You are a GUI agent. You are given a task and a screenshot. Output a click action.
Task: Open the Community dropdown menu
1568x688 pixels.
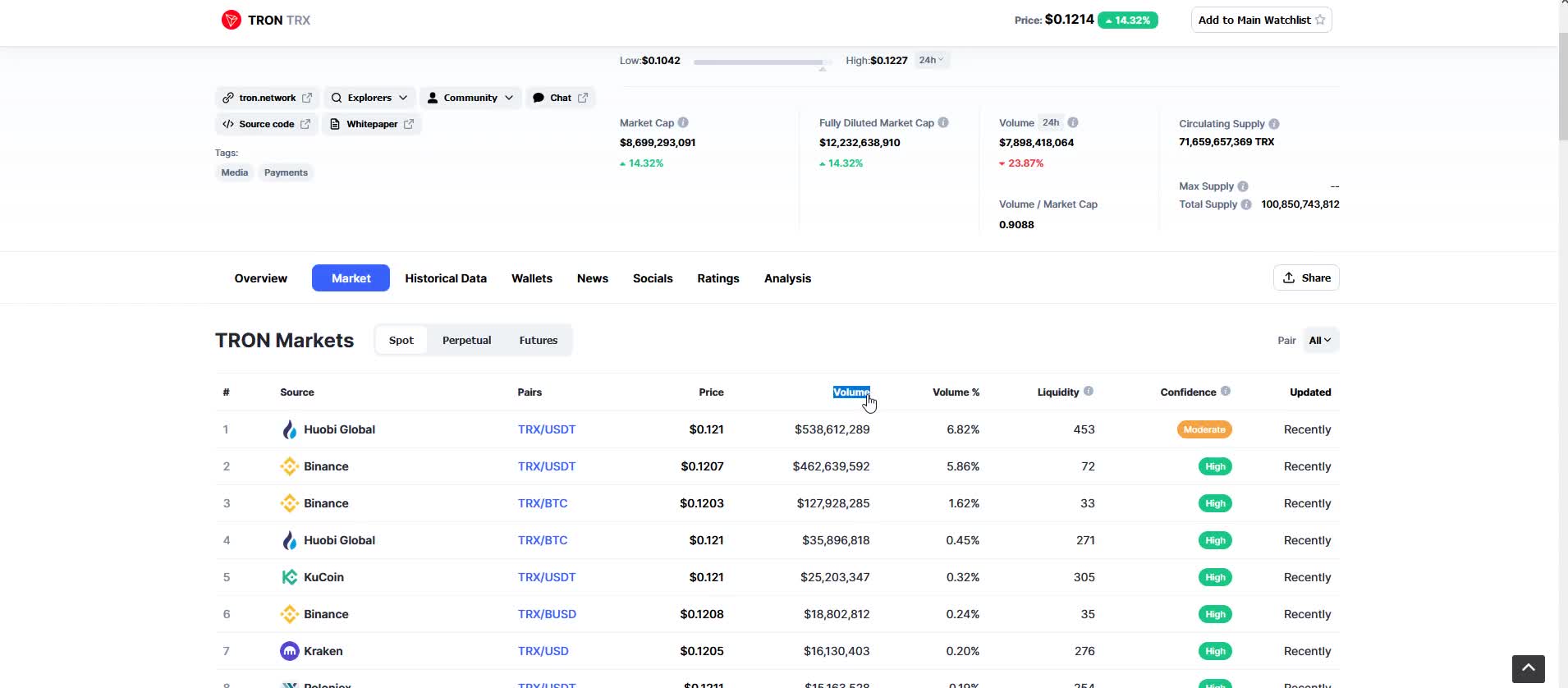coord(470,98)
